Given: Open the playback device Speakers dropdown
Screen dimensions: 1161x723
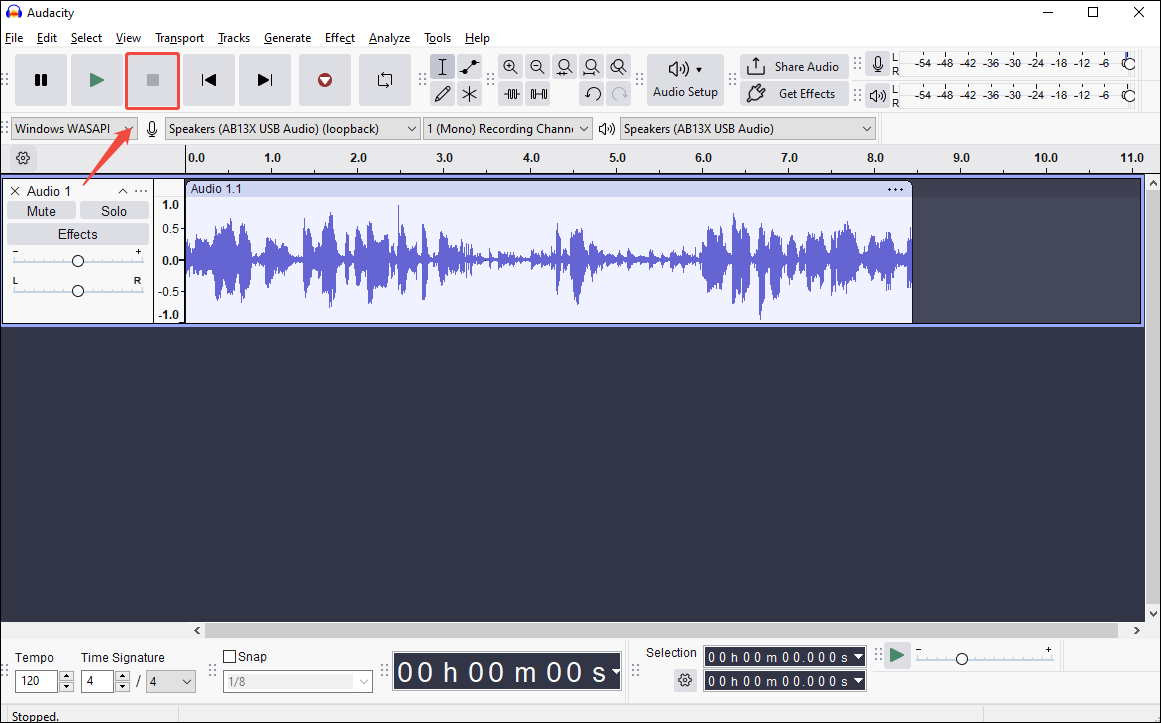Looking at the screenshot, I should 748,129.
